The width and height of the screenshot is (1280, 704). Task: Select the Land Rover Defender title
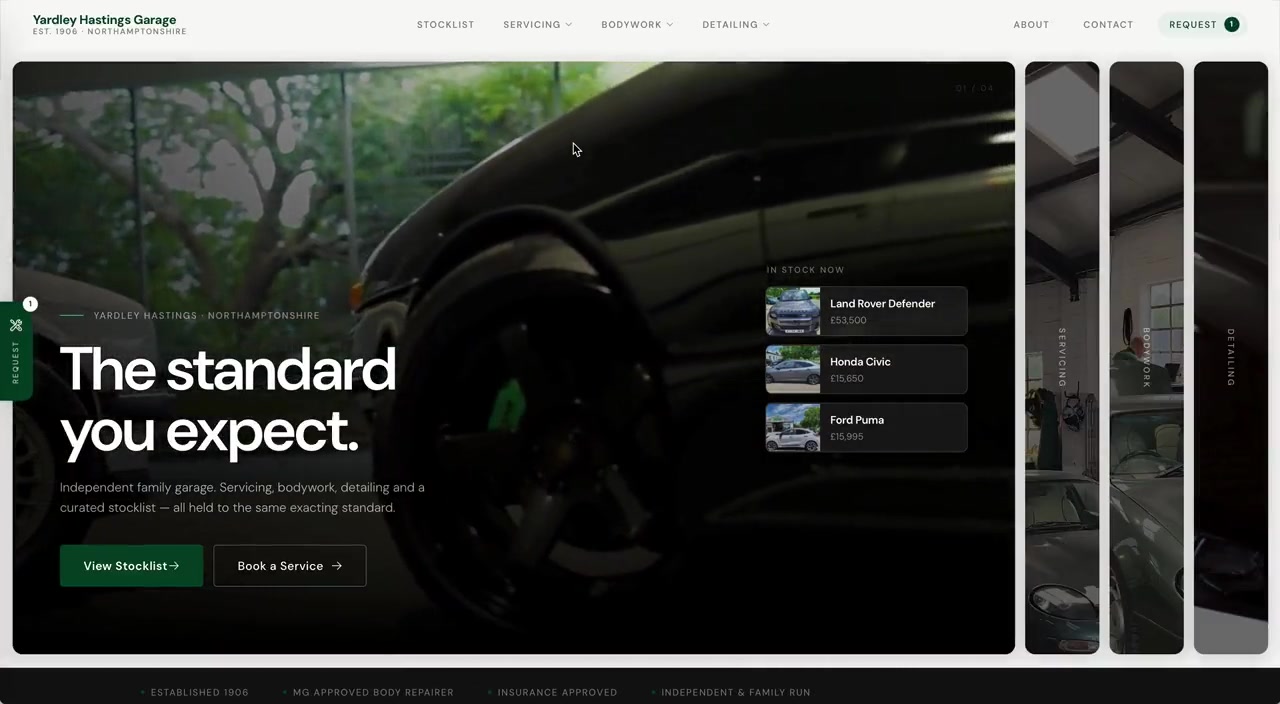click(882, 303)
